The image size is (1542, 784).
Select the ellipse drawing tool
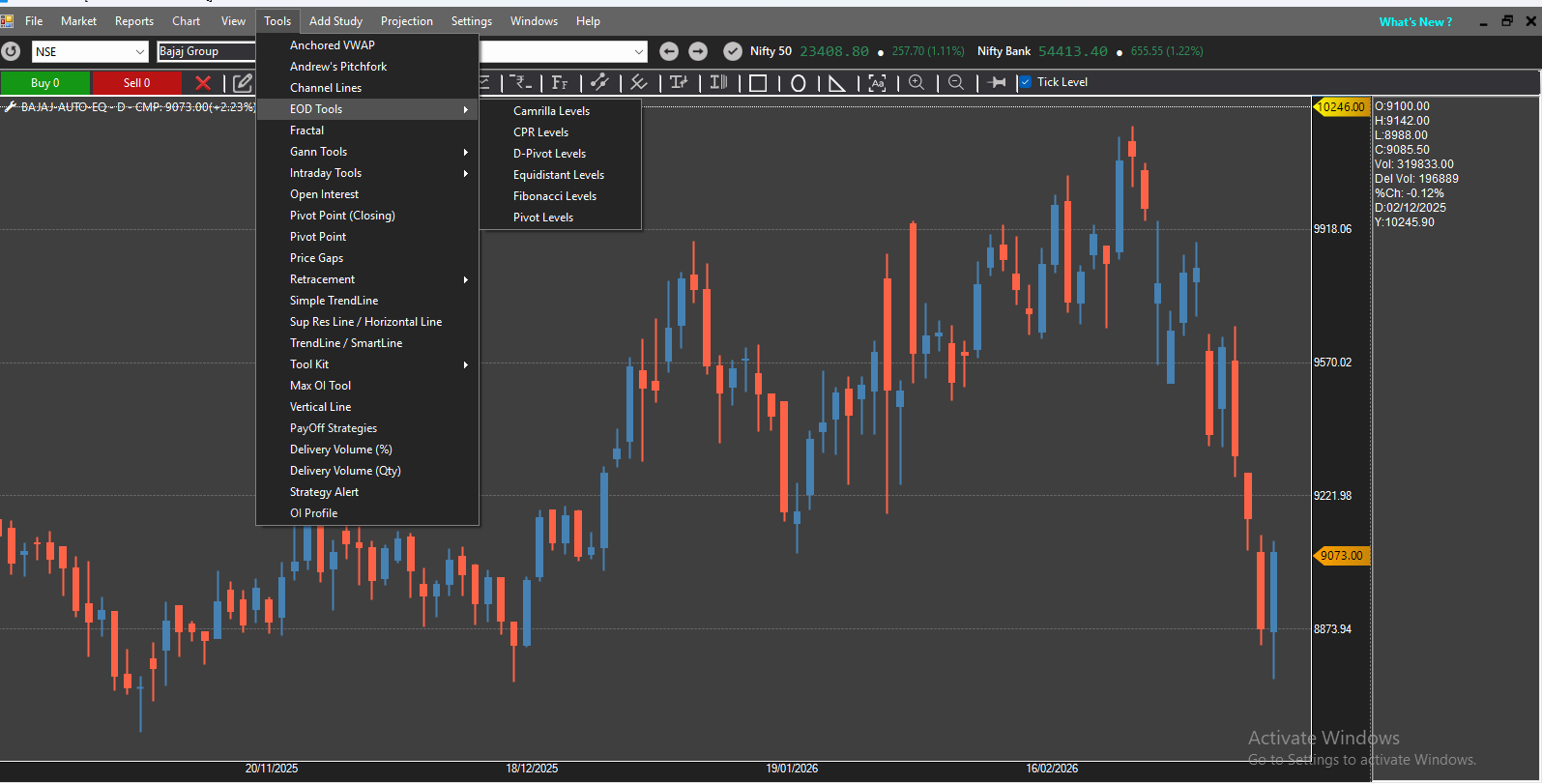[x=798, y=83]
